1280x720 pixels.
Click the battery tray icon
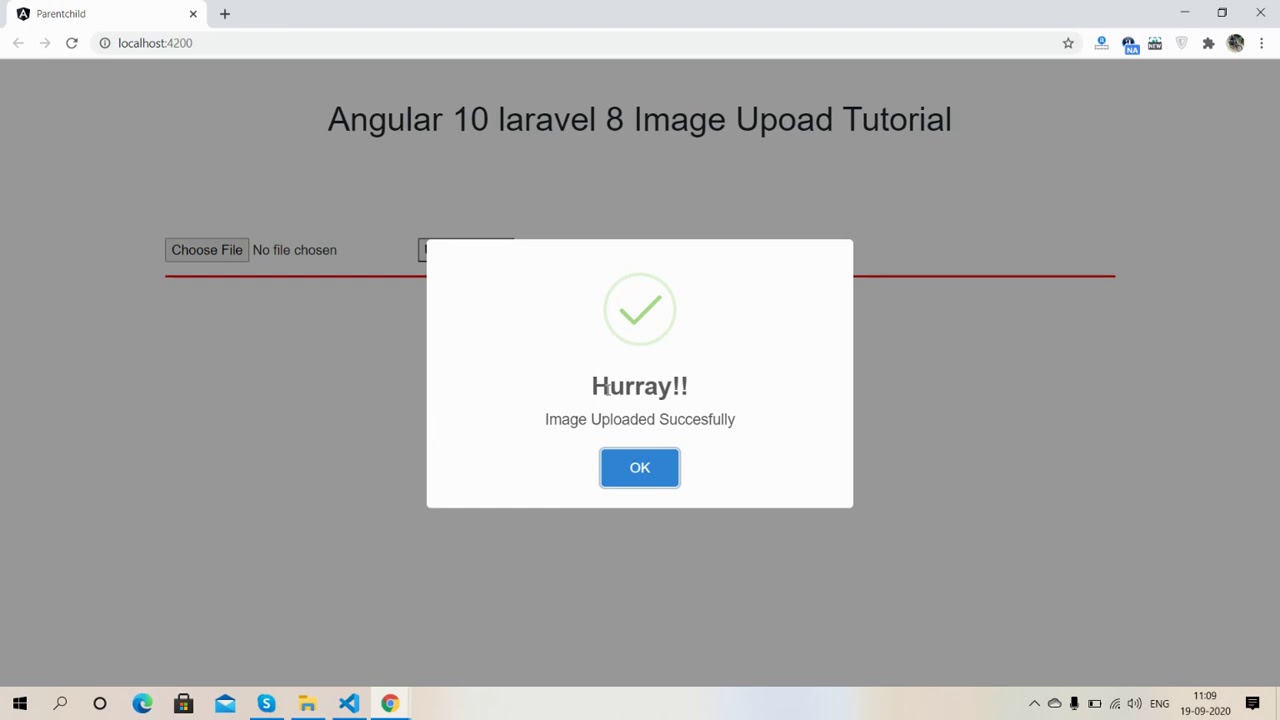(1095, 704)
